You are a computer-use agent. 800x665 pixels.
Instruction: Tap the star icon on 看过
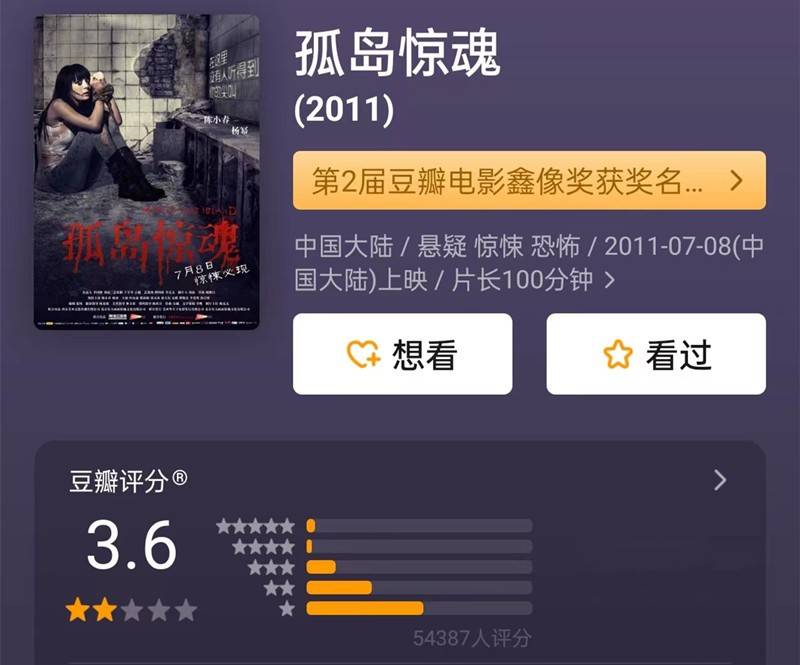point(618,354)
